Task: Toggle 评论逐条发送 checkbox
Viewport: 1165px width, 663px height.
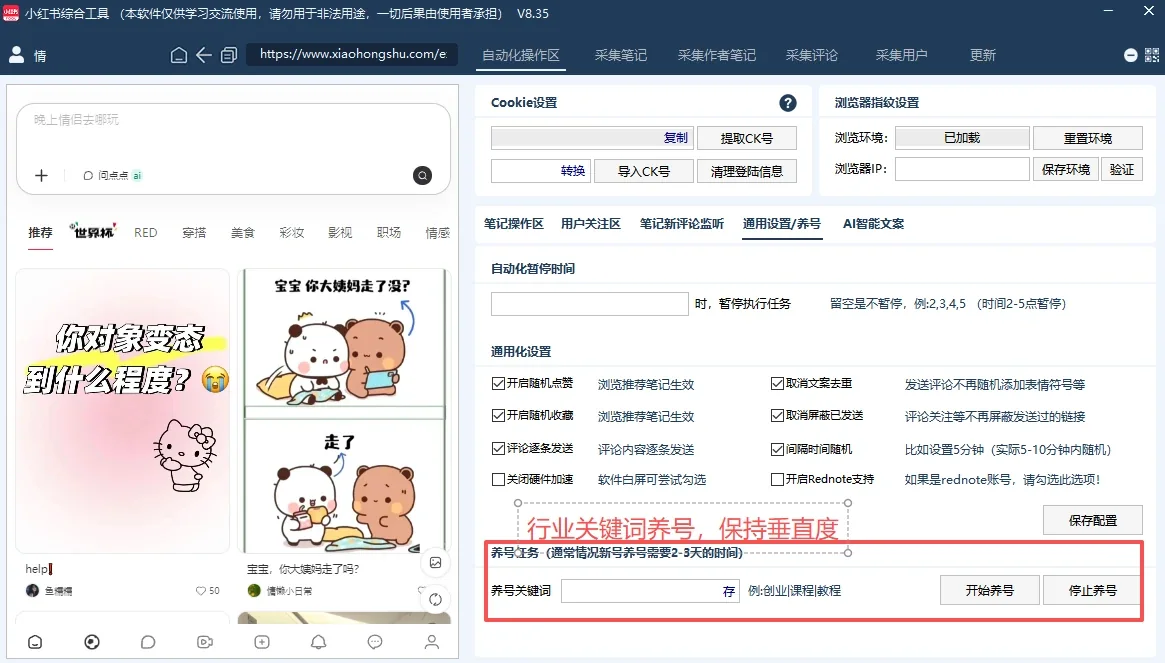Action: (499, 448)
